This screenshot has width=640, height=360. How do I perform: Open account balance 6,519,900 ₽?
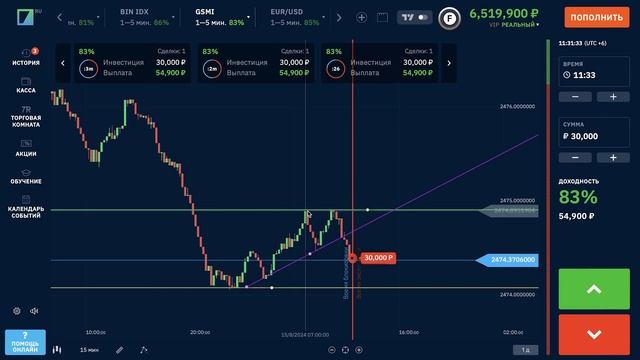[504, 13]
